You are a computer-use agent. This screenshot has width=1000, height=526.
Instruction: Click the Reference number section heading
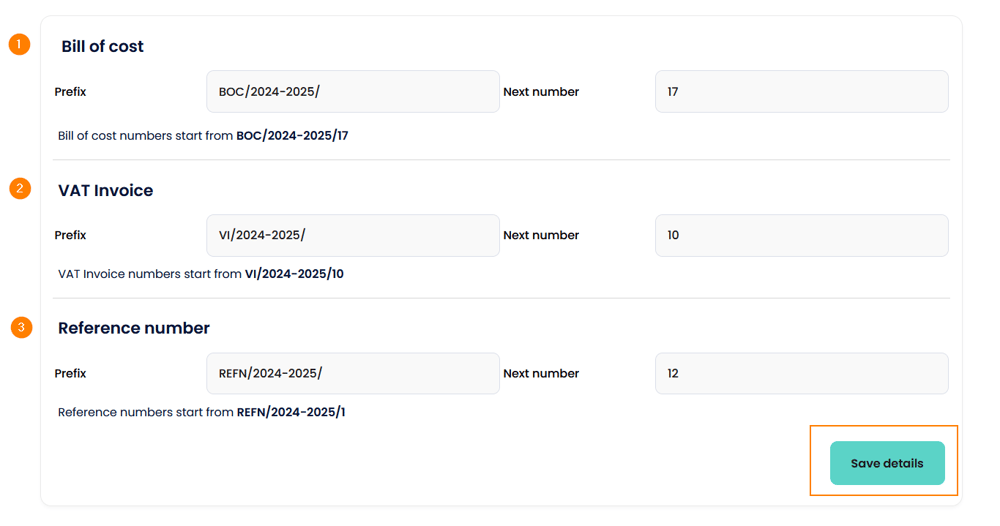[133, 329]
